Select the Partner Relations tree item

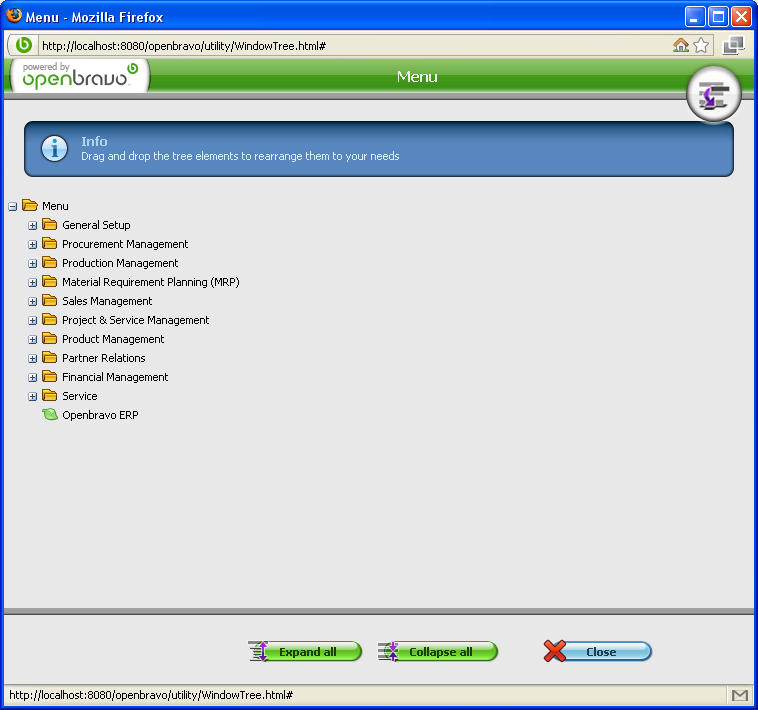103,358
